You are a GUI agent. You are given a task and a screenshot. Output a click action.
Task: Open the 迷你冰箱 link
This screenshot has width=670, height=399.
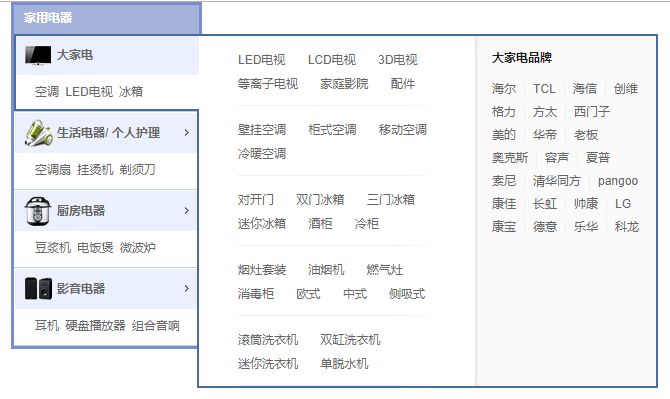[262, 224]
